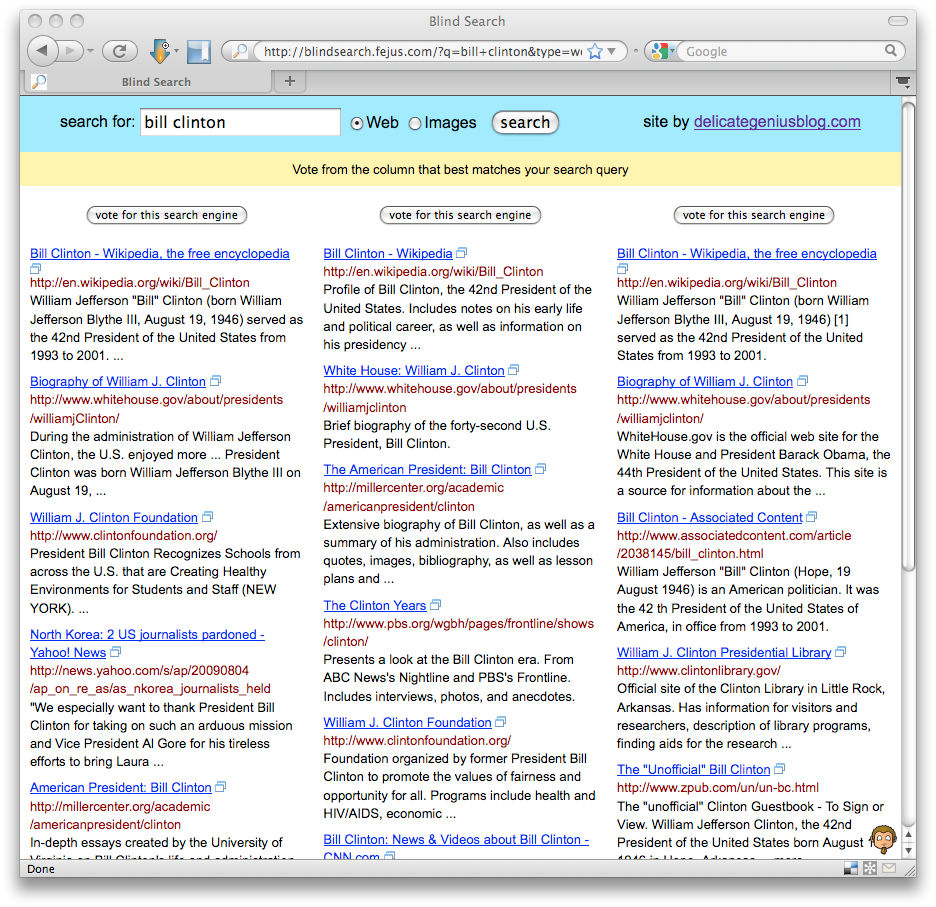The image size is (936, 907).
Task: Click the 'bill clinton' search input field
Action: click(x=240, y=122)
